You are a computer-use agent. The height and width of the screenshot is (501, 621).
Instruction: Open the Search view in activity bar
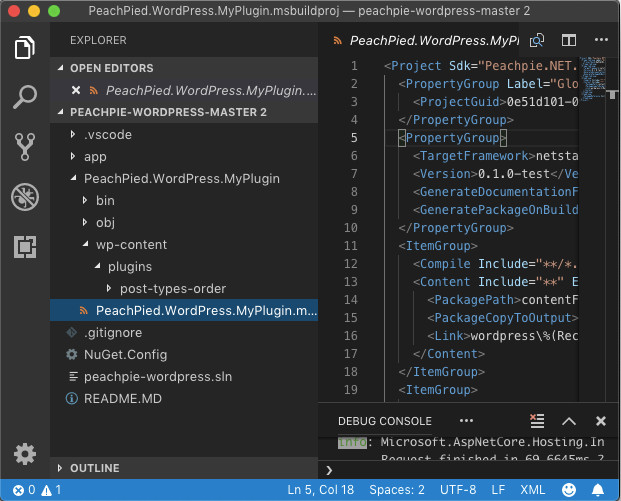tap(25, 97)
